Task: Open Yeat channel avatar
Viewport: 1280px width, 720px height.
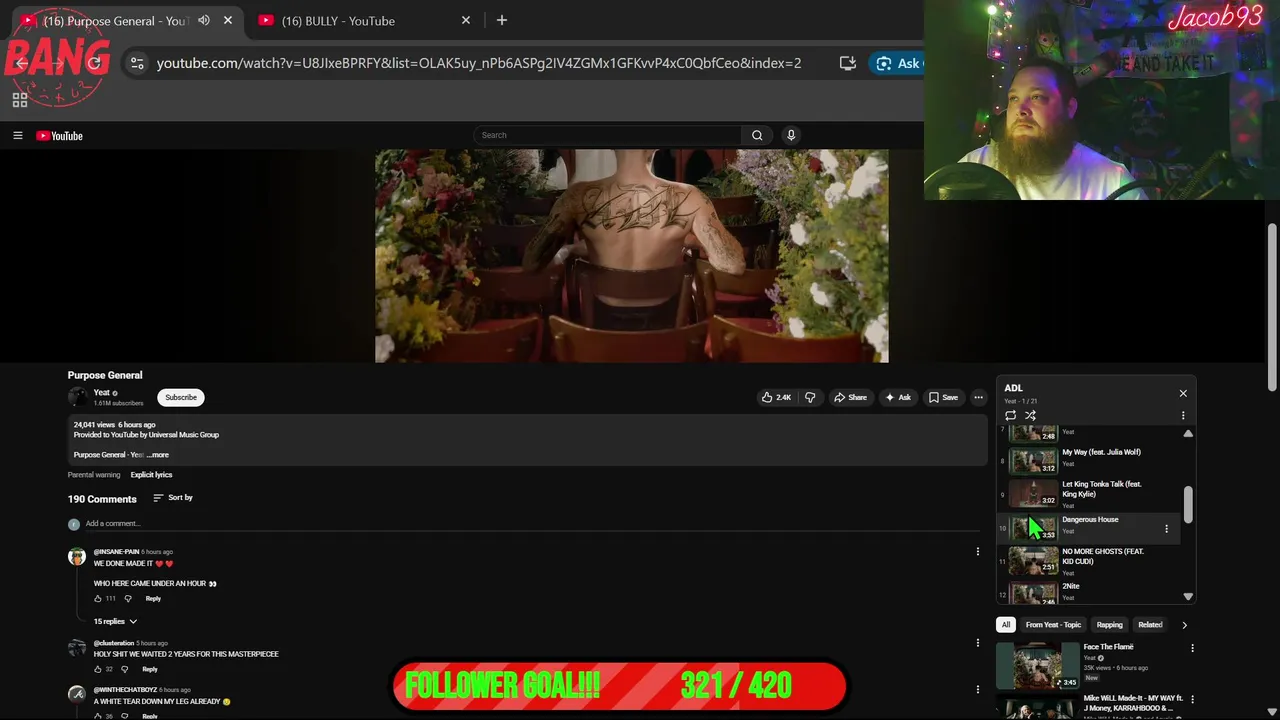Action: [x=77, y=397]
